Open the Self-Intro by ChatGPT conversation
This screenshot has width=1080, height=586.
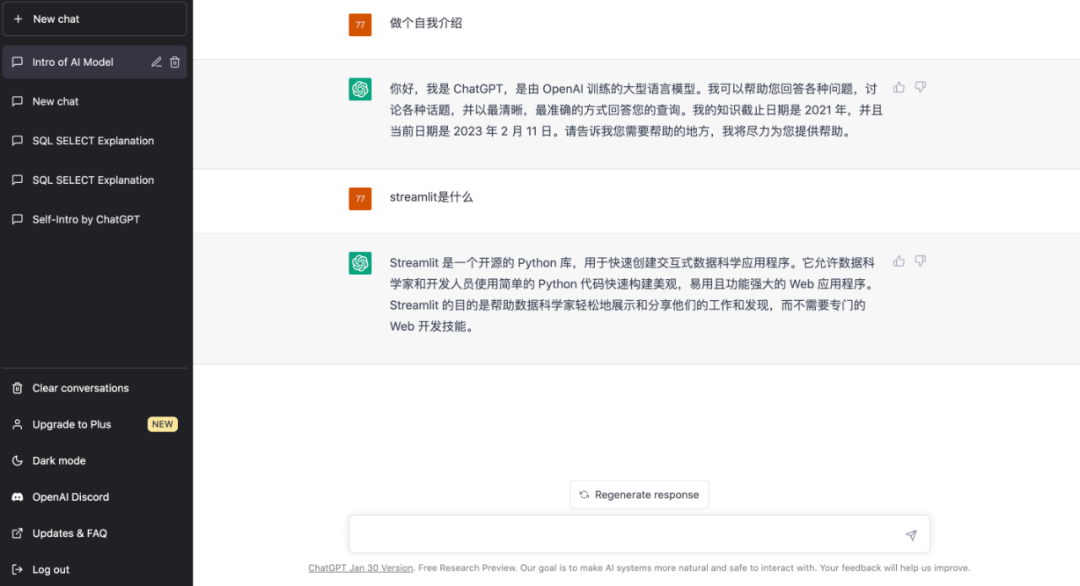(95, 220)
